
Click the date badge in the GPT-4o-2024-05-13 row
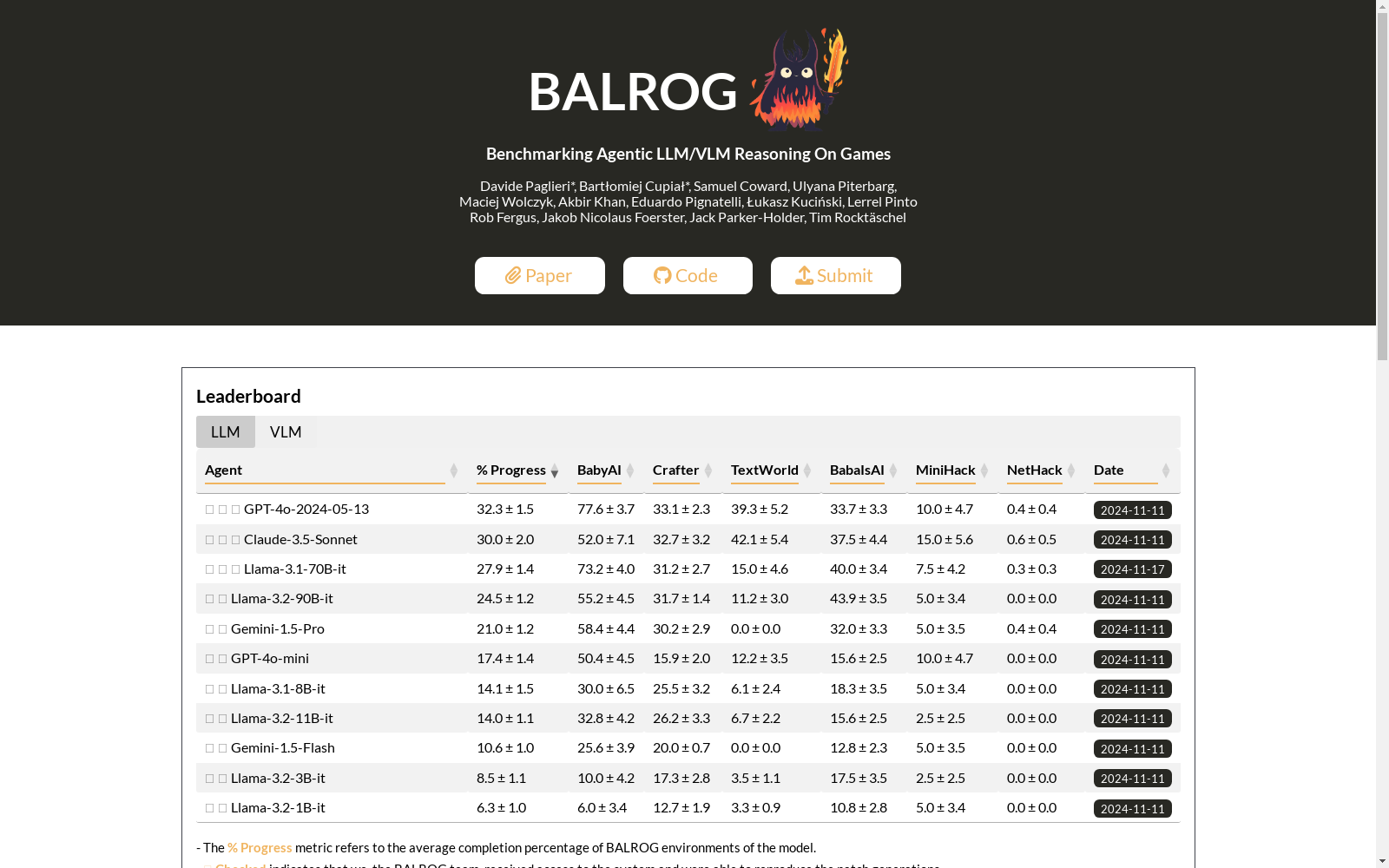click(x=1133, y=510)
